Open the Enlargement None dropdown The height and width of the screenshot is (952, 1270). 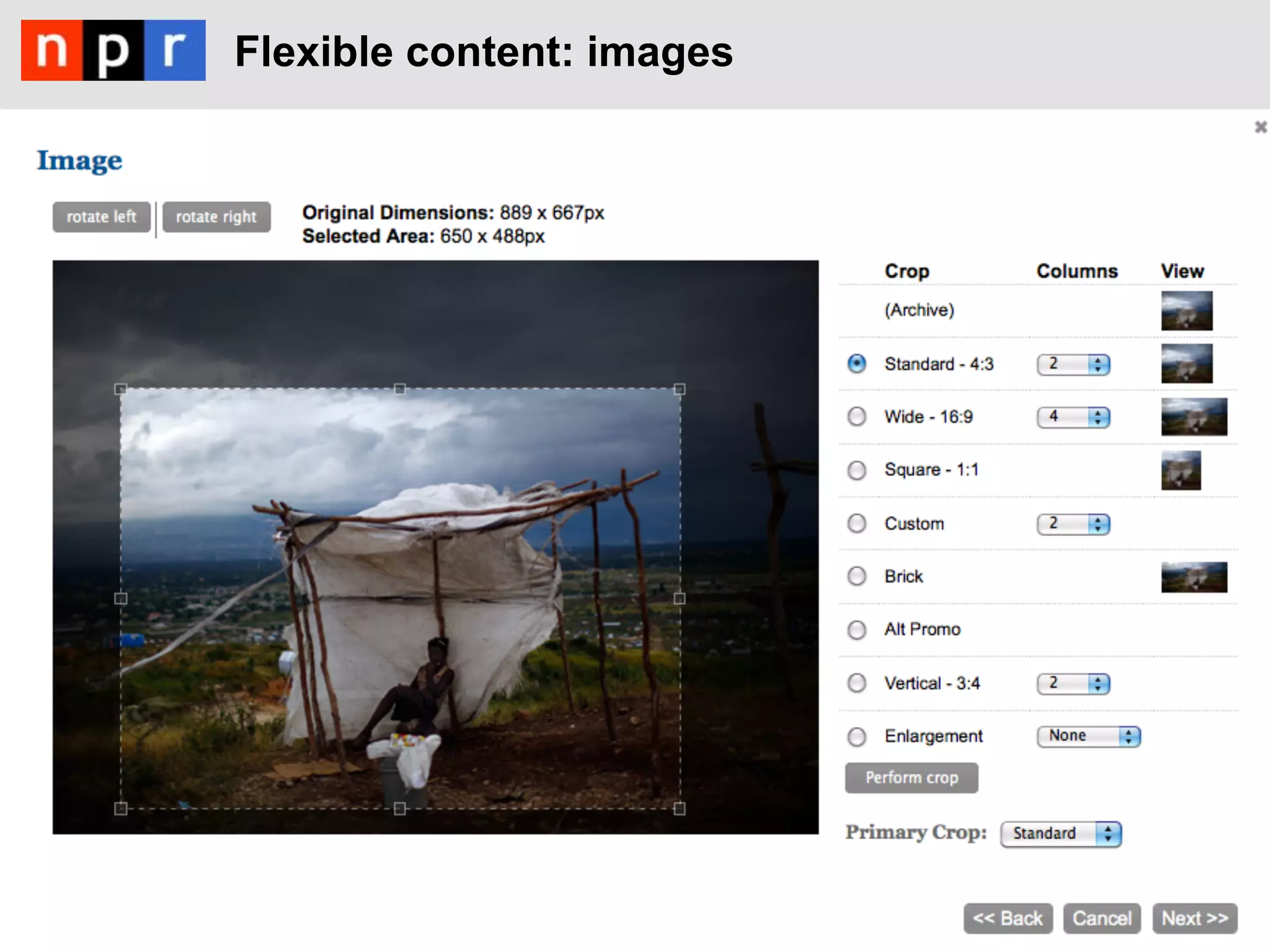(1088, 736)
